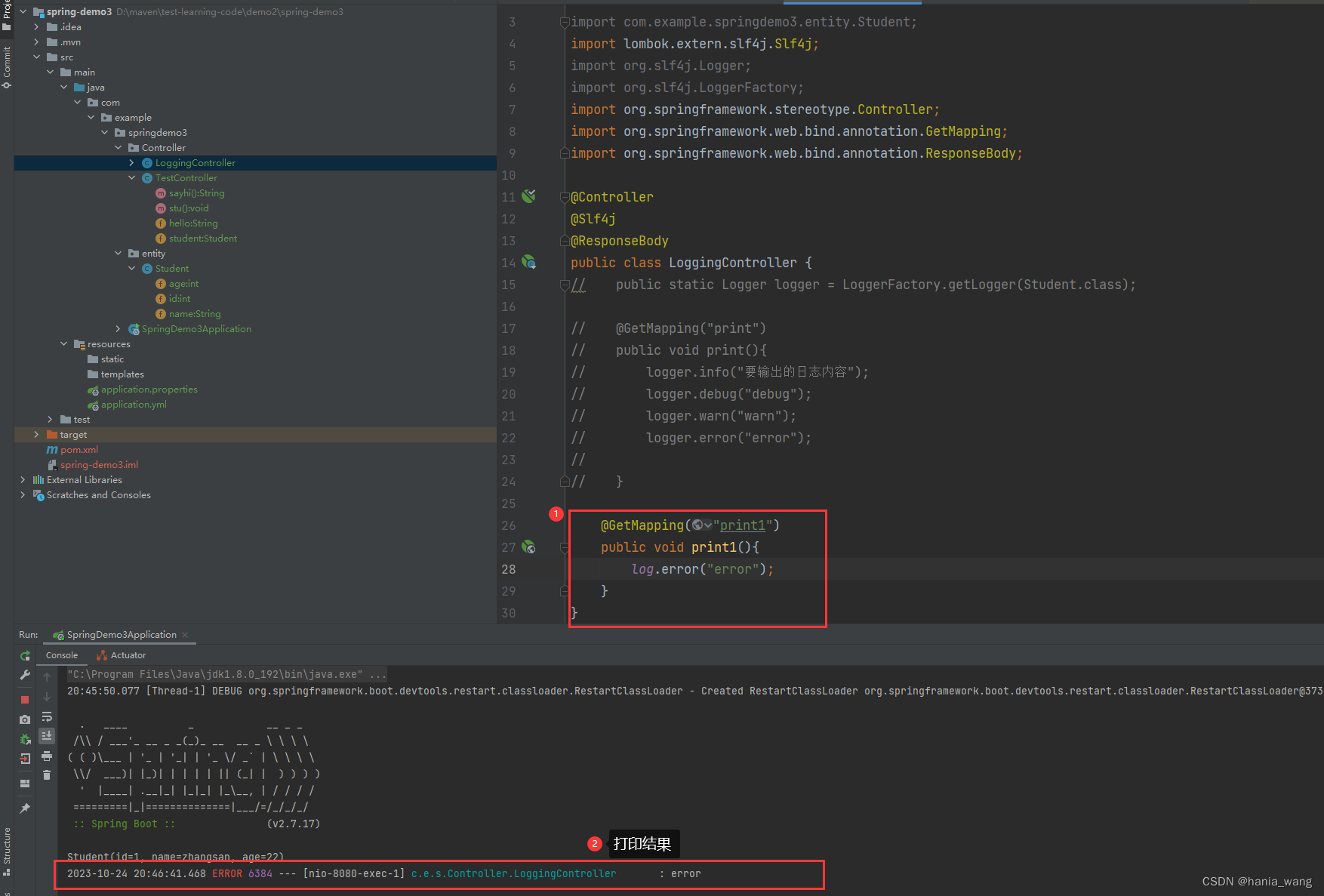The width and height of the screenshot is (1324, 896).
Task: Stop the running application with the red square
Action: (x=25, y=700)
